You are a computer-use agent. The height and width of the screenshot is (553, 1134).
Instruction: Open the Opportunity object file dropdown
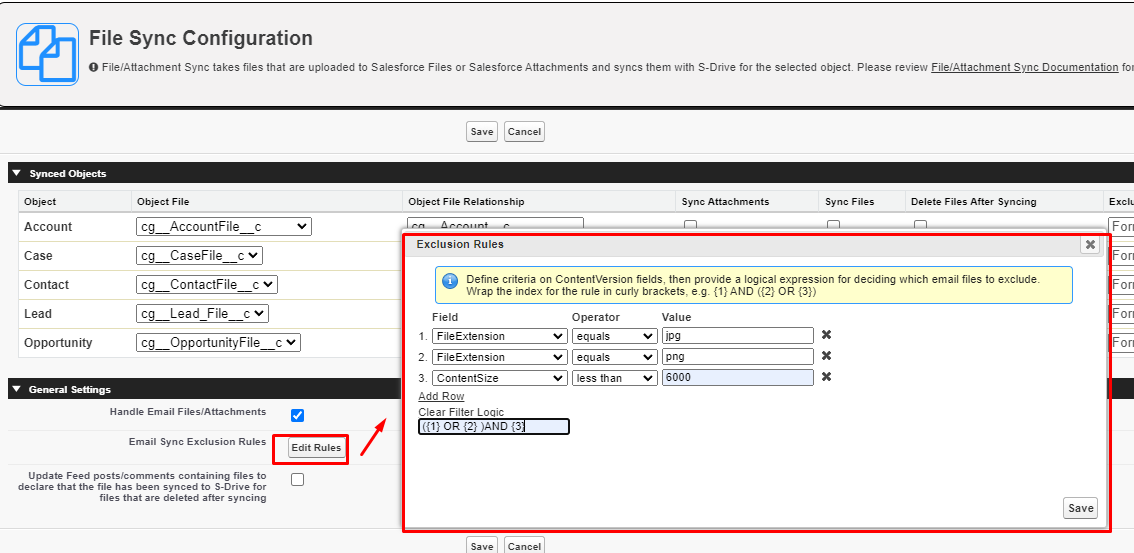click(x=217, y=343)
